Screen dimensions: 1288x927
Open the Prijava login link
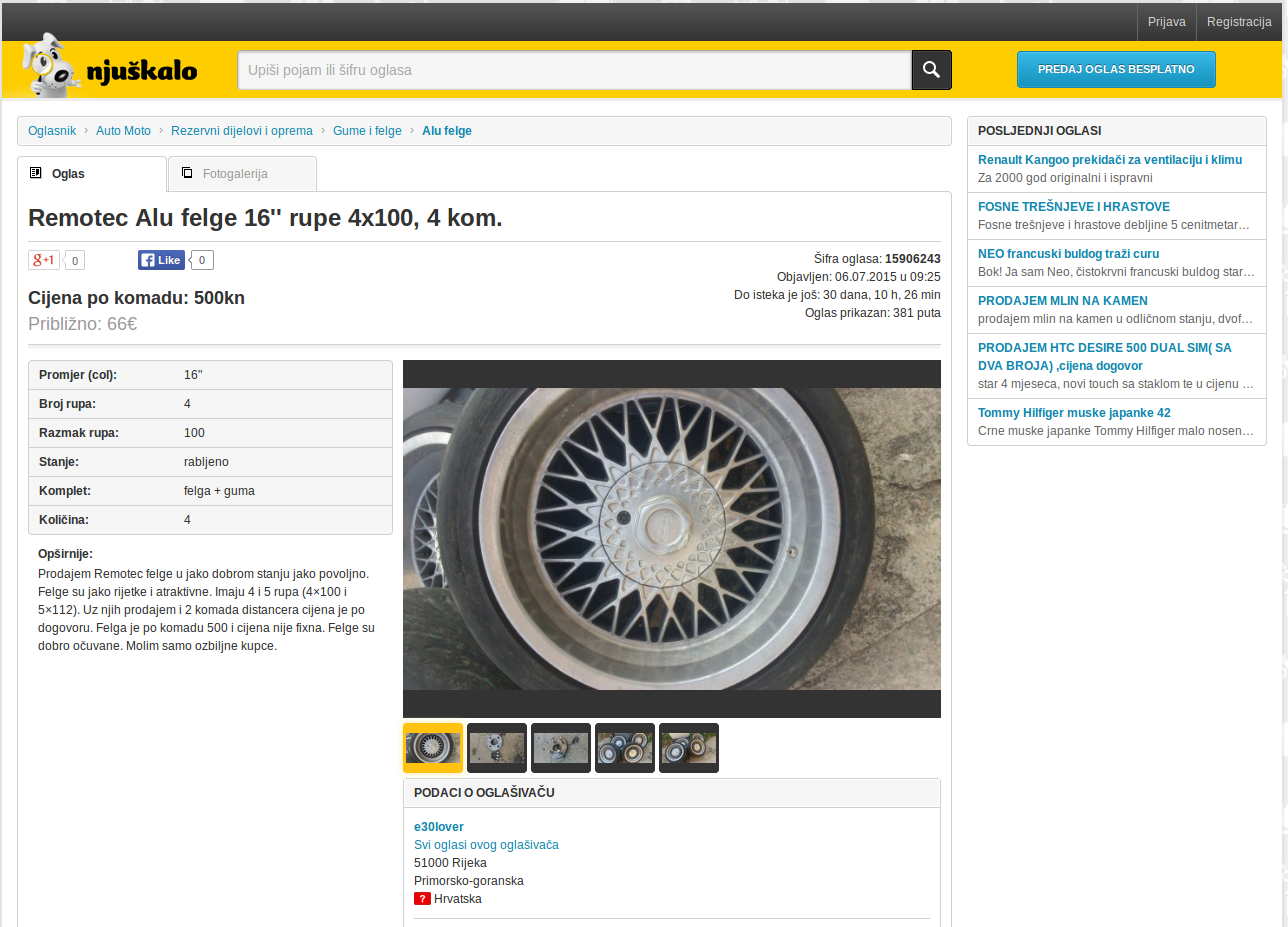tap(1166, 22)
